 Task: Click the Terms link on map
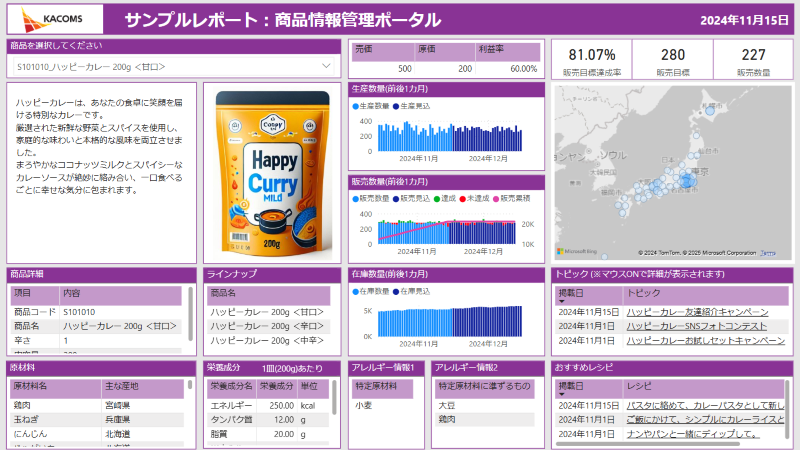(768, 253)
